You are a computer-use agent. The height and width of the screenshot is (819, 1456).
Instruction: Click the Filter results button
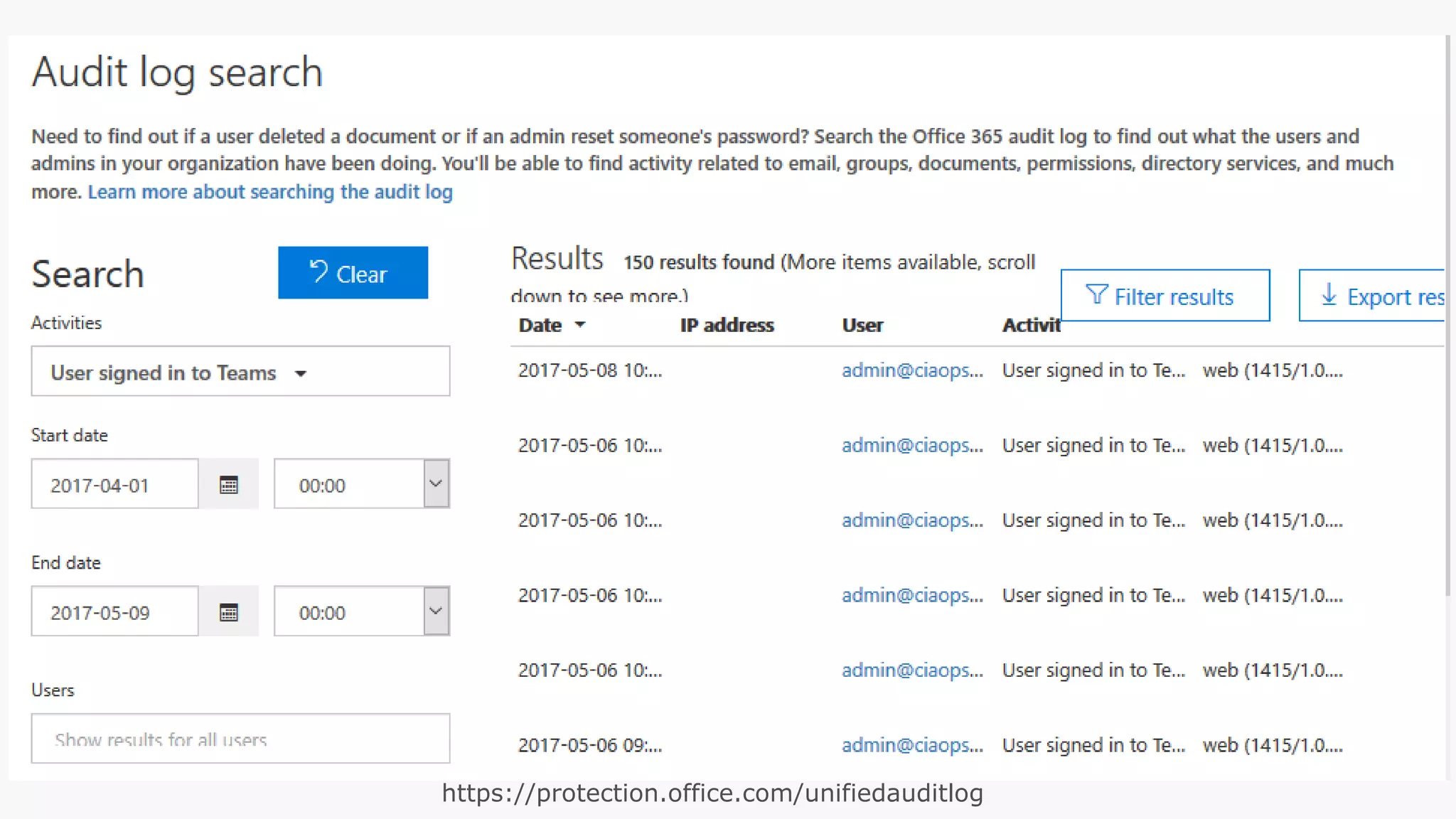(1165, 296)
